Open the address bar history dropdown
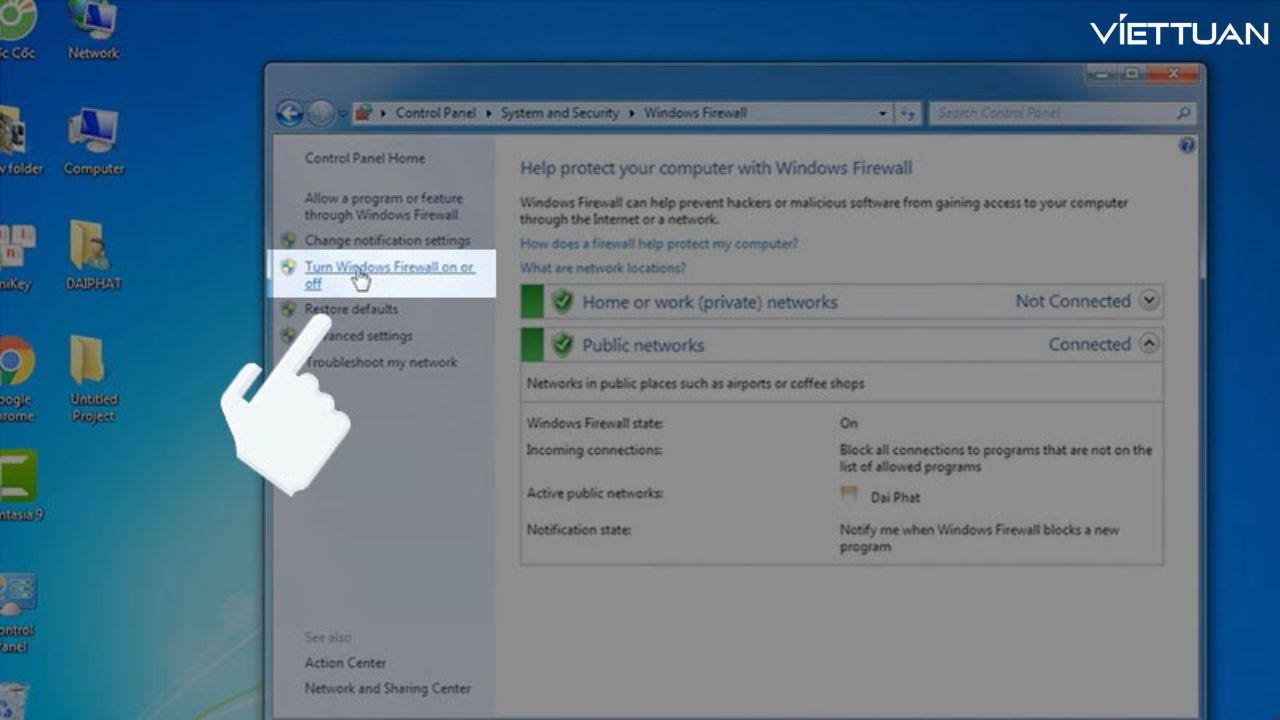Viewport: 1280px width, 720px height. pos(882,114)
